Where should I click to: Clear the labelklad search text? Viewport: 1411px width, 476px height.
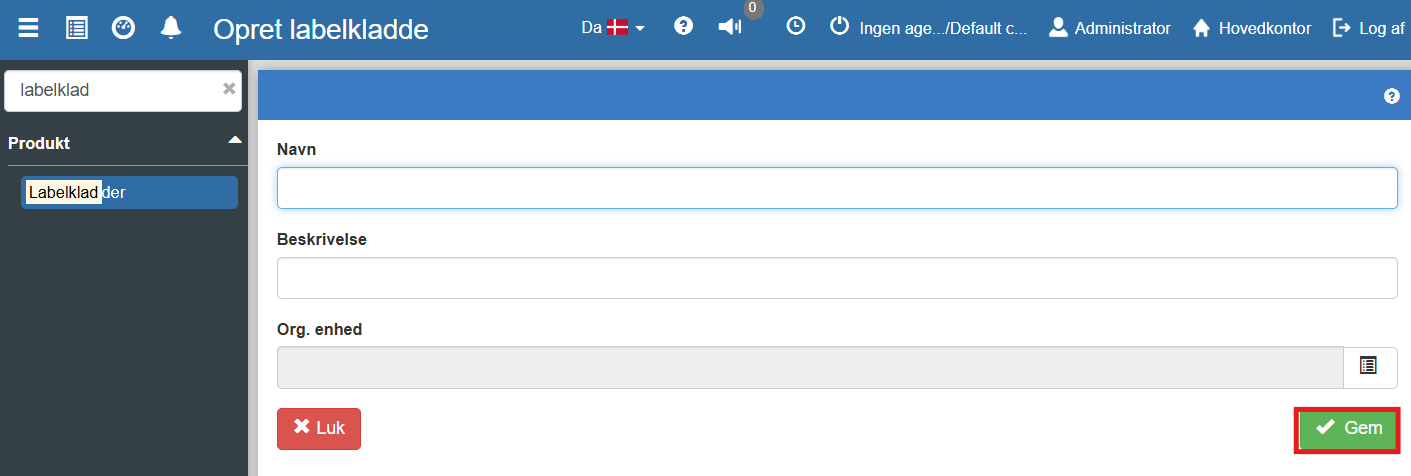pos(229,89)
